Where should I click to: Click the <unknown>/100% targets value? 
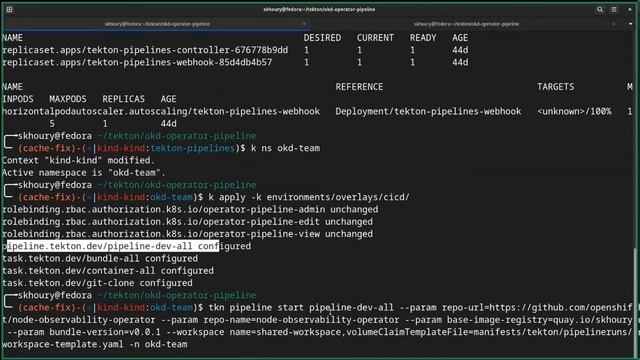(574, 111)
